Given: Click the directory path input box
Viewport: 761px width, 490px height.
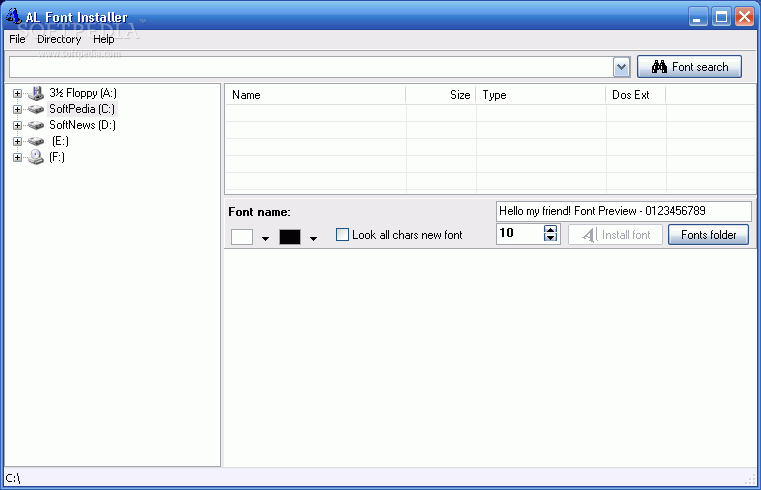Looking at the screenshot, I should point(311,67).
